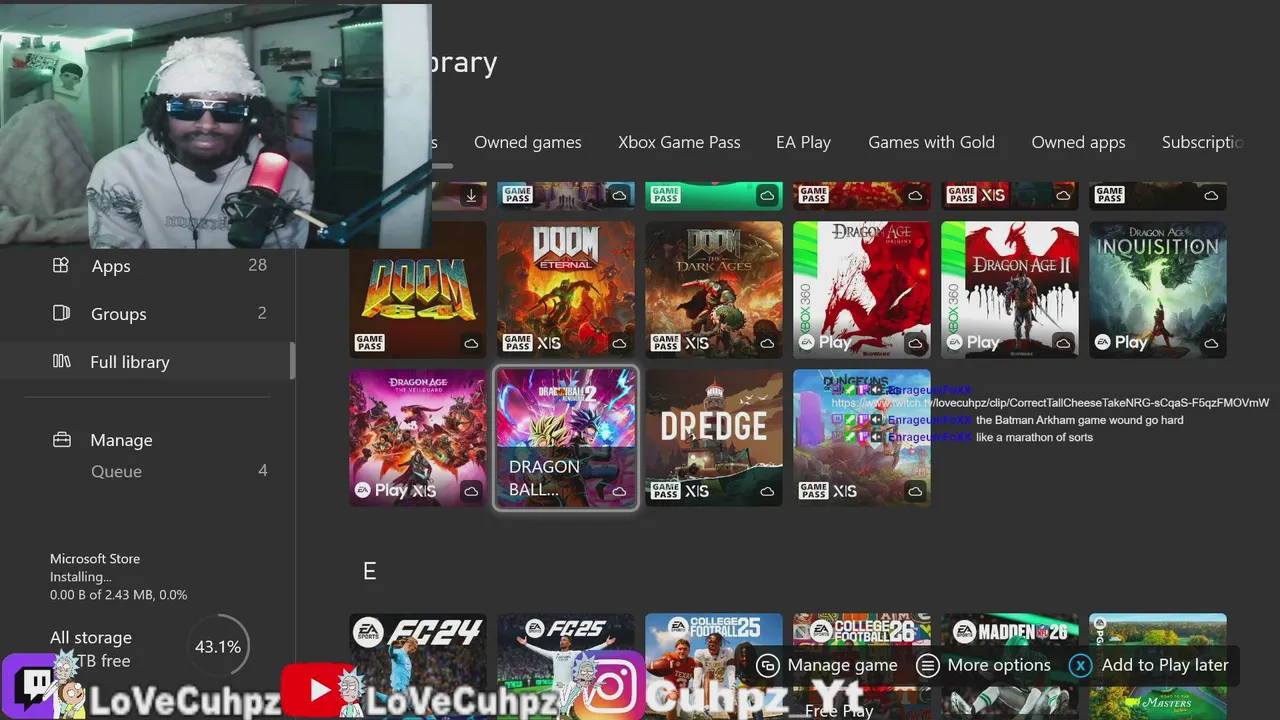Click the YouTube logo in overlay
This screenshot has width=1280, height=720.
pos(319,690)
